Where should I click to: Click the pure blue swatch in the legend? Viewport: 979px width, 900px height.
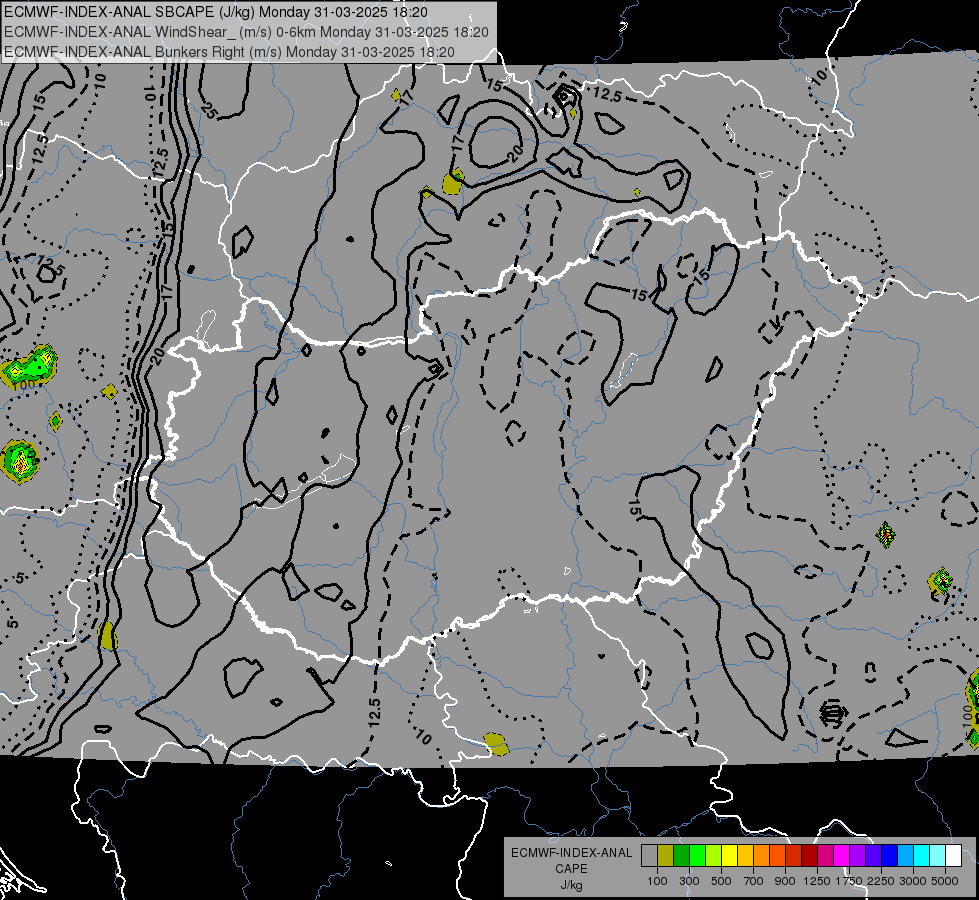point(890,856)
